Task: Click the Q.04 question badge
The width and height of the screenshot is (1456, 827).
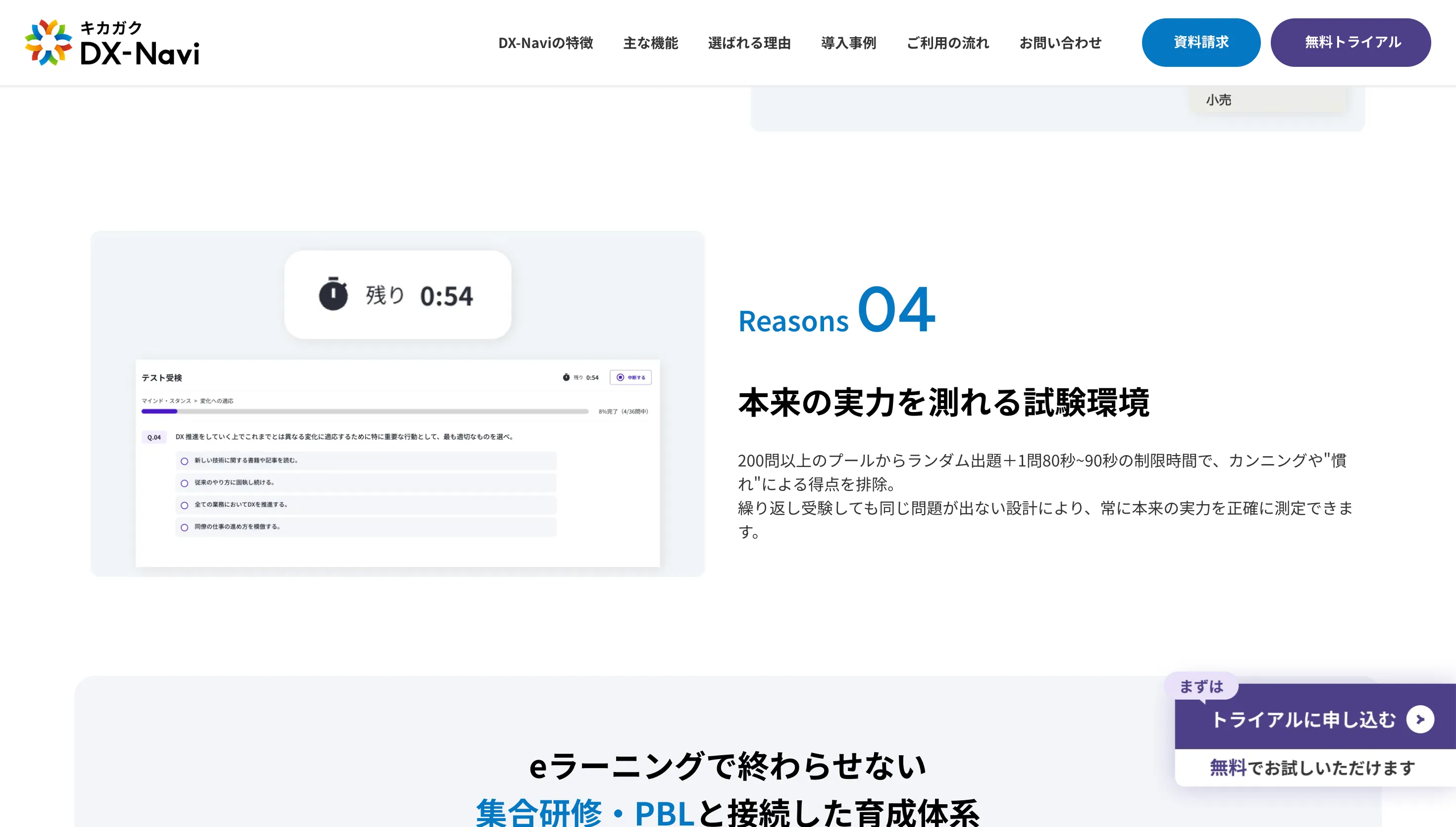Action: [154, 437]
